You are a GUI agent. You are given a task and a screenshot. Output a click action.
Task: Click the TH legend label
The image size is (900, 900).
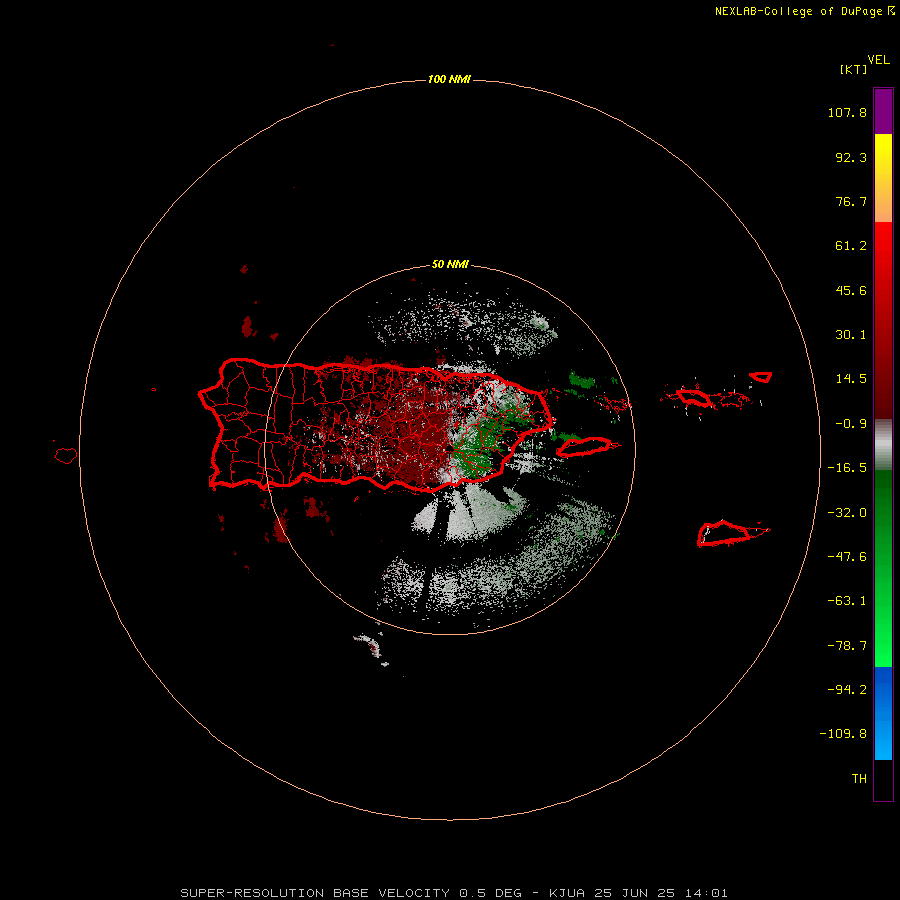coord(859,779)
